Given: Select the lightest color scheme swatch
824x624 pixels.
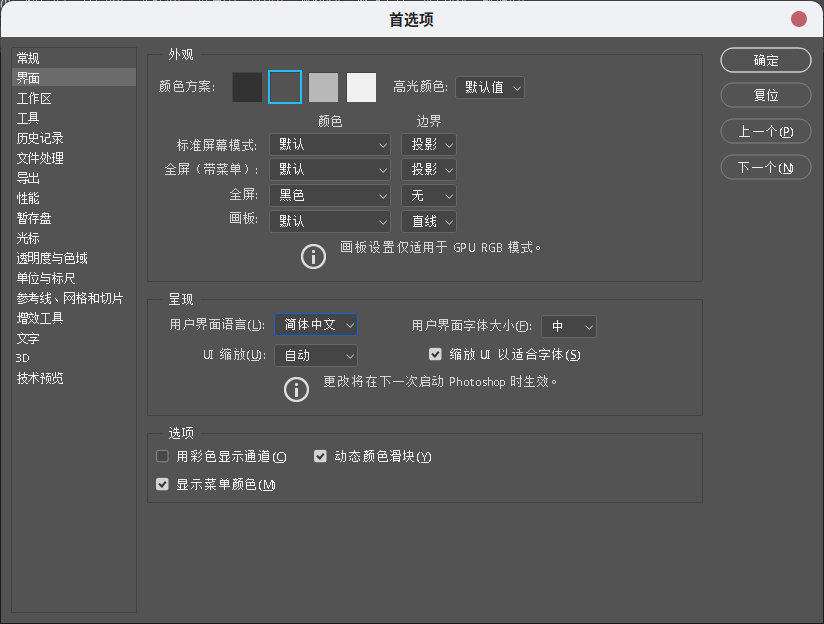Looking at the screenshot, I should [x=361, y=87].
